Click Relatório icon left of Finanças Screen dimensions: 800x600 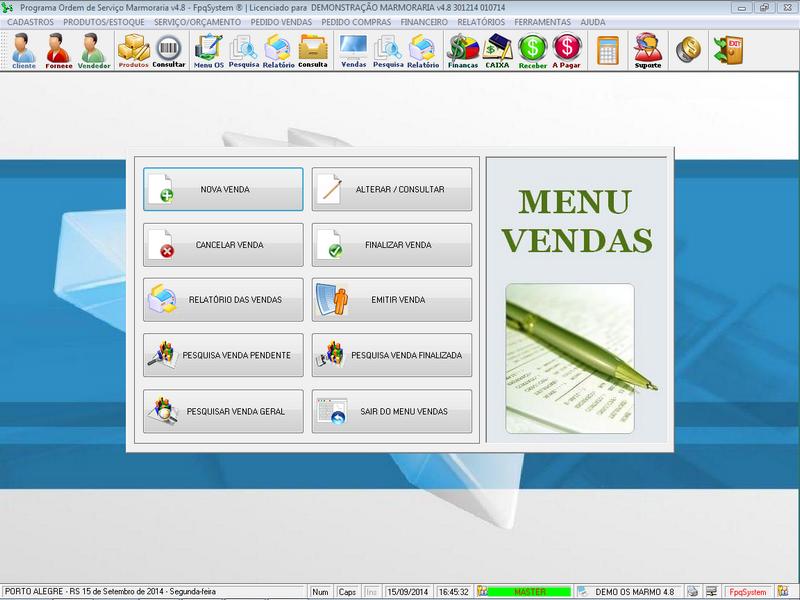(x=422, y=51)
